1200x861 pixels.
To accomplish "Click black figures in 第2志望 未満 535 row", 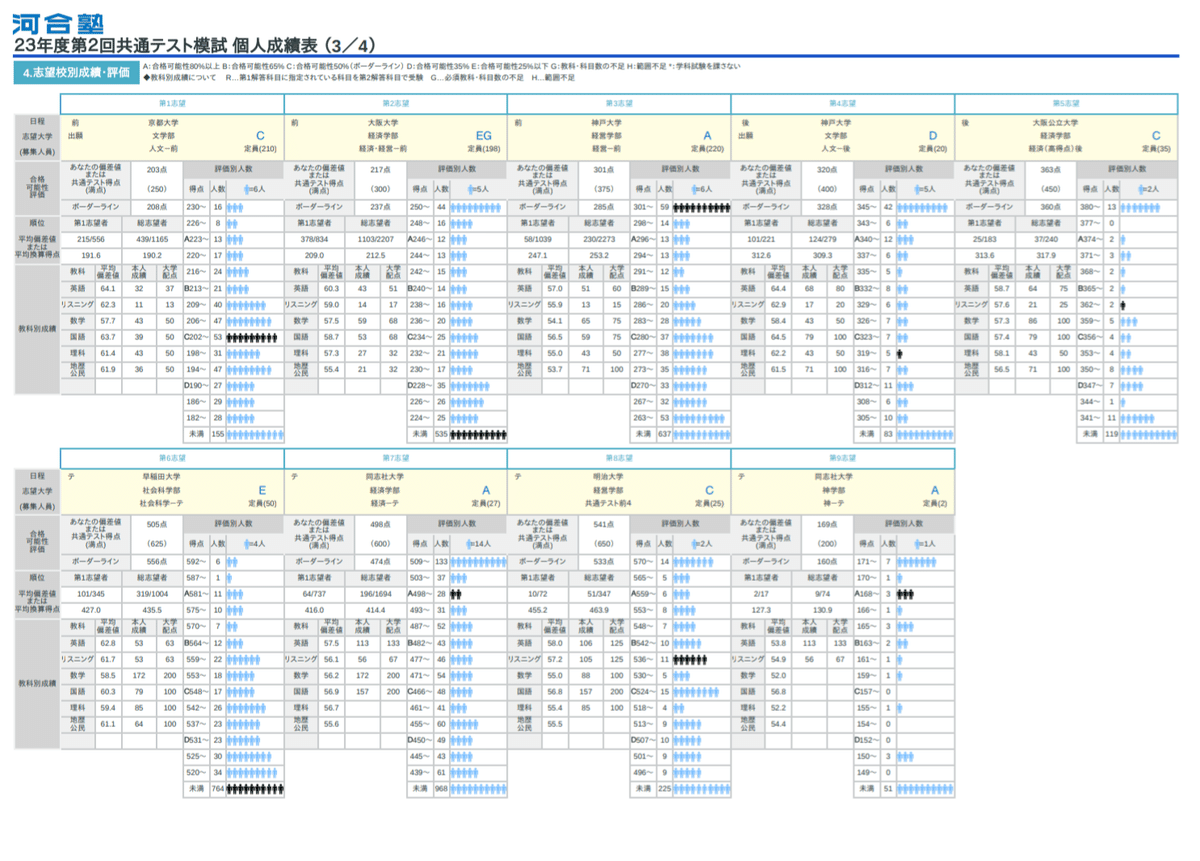I will 478,435.
